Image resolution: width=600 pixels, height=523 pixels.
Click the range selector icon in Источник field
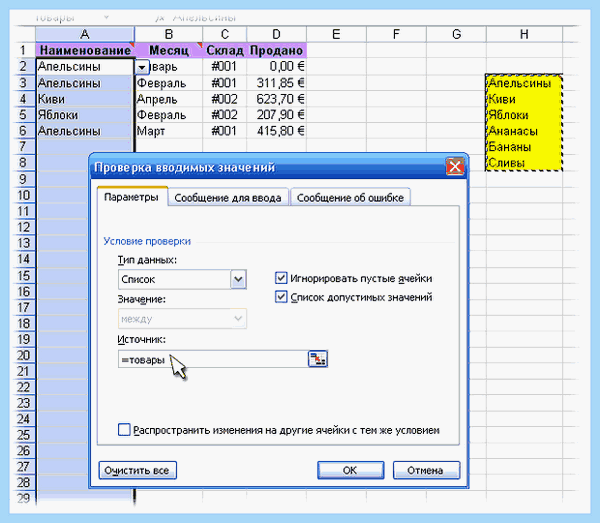(318, 359)
